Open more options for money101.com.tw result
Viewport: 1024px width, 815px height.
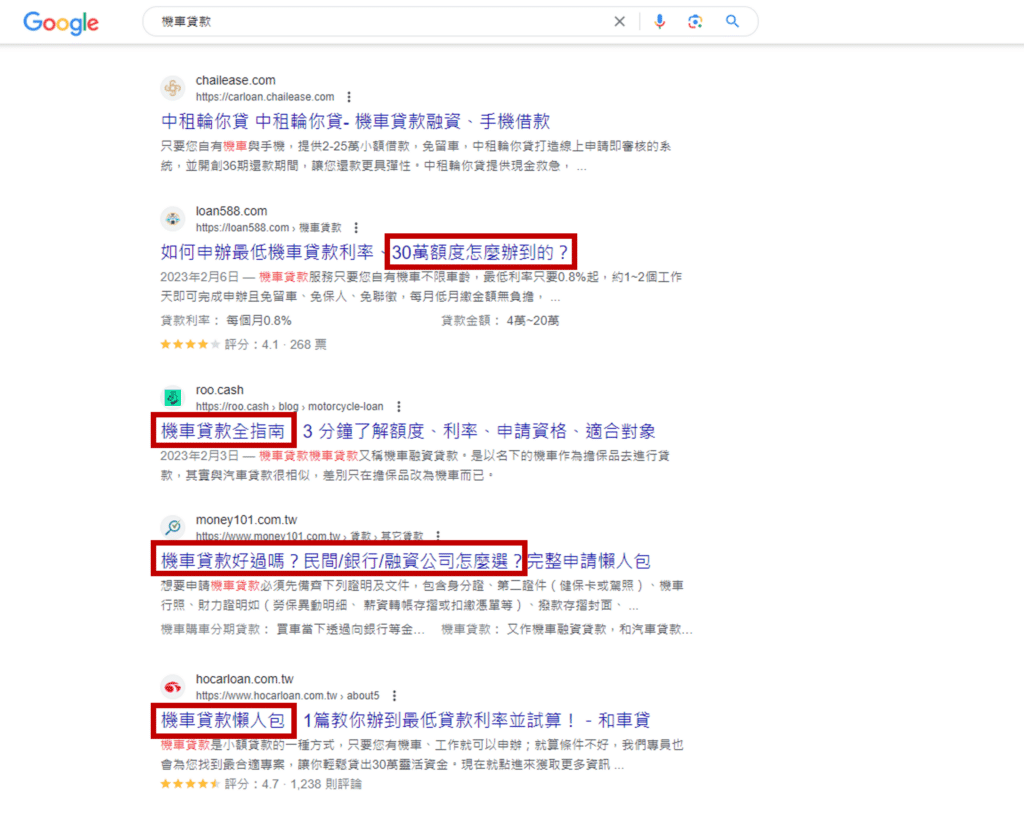(438, 537)
